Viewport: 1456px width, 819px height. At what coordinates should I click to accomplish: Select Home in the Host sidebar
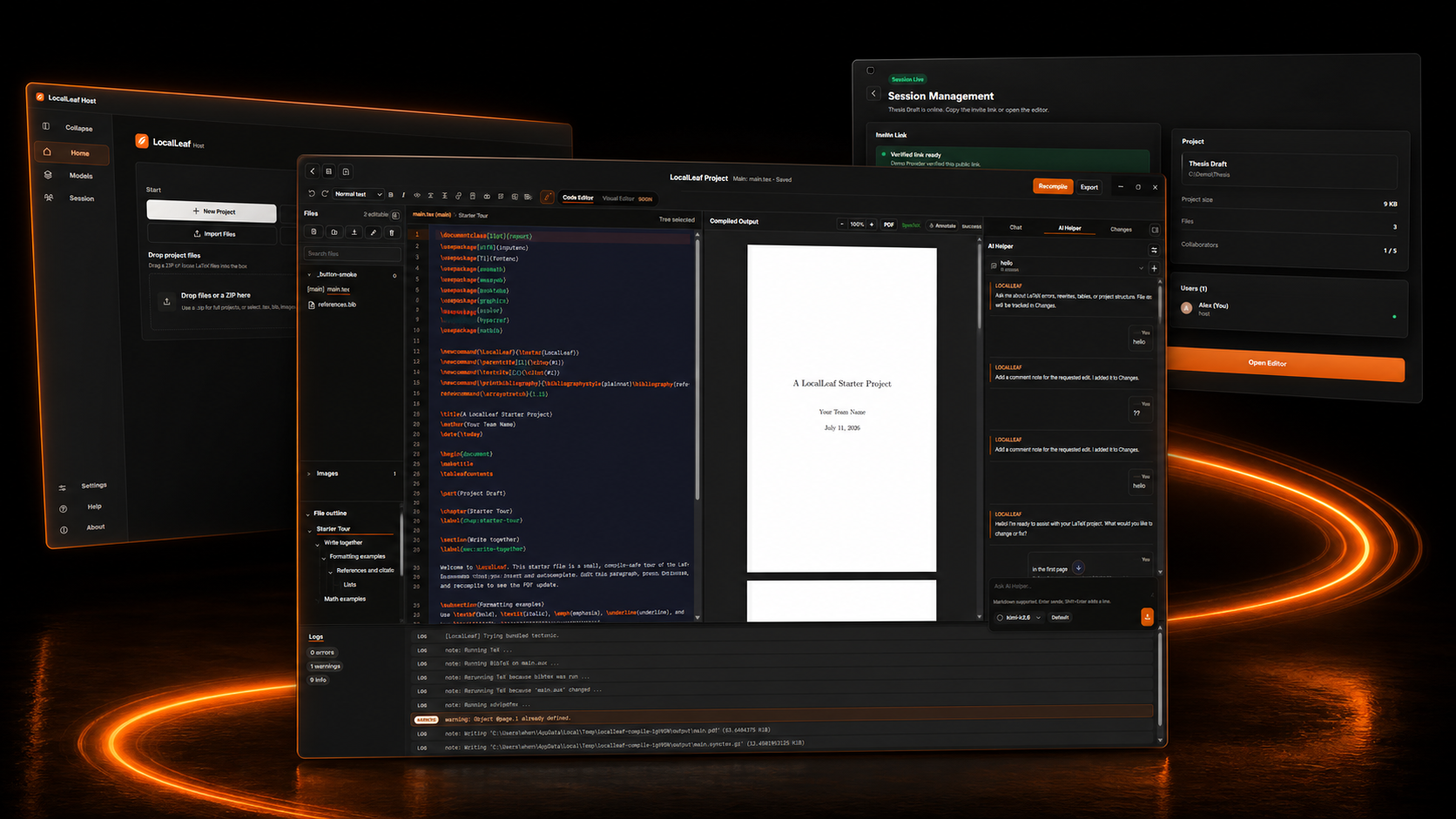pos(72,152)
